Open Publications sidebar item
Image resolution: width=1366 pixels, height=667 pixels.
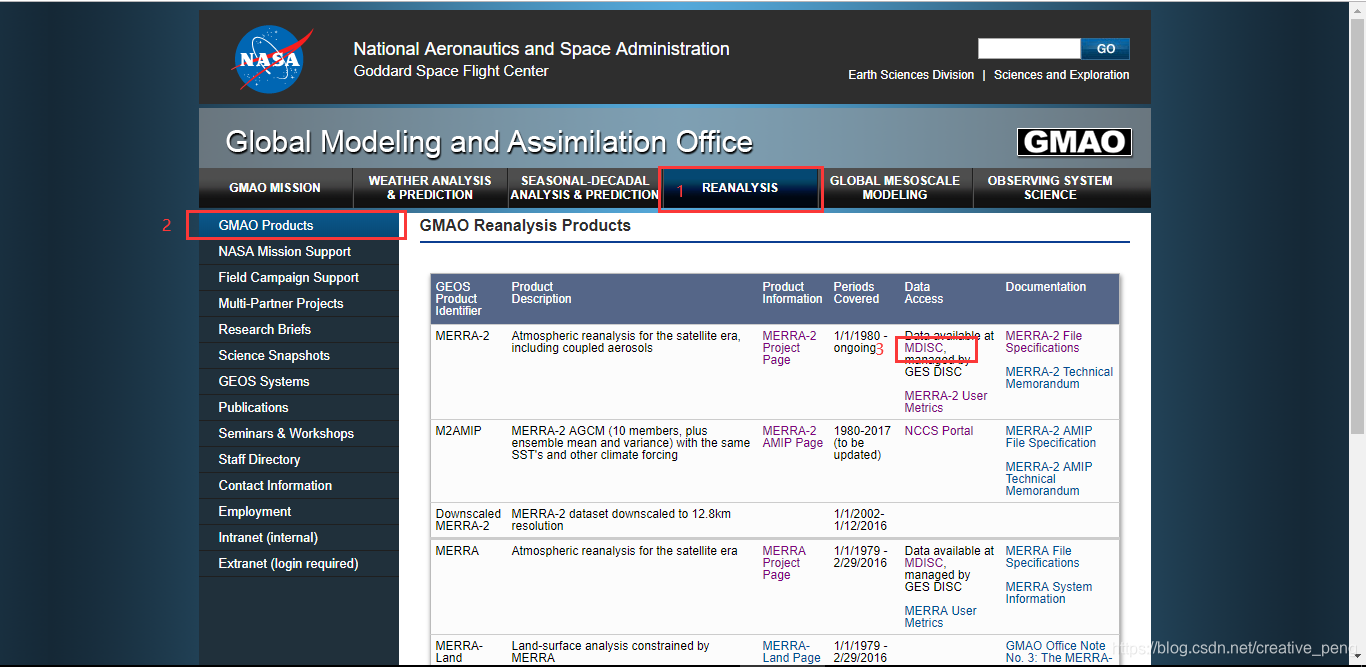pyautogui.click(x=299, y=407)
